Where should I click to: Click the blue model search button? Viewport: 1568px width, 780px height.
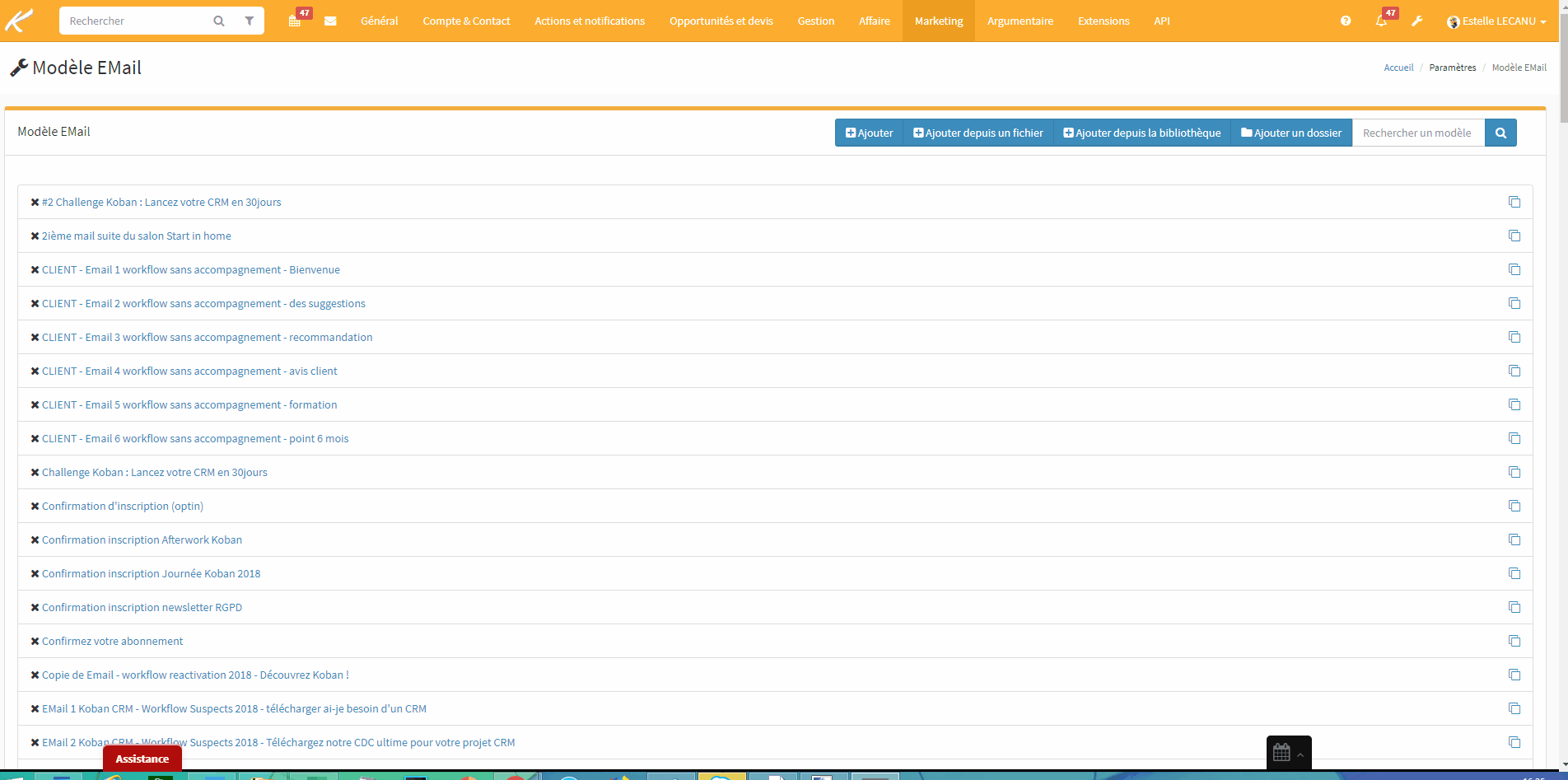1500,133
